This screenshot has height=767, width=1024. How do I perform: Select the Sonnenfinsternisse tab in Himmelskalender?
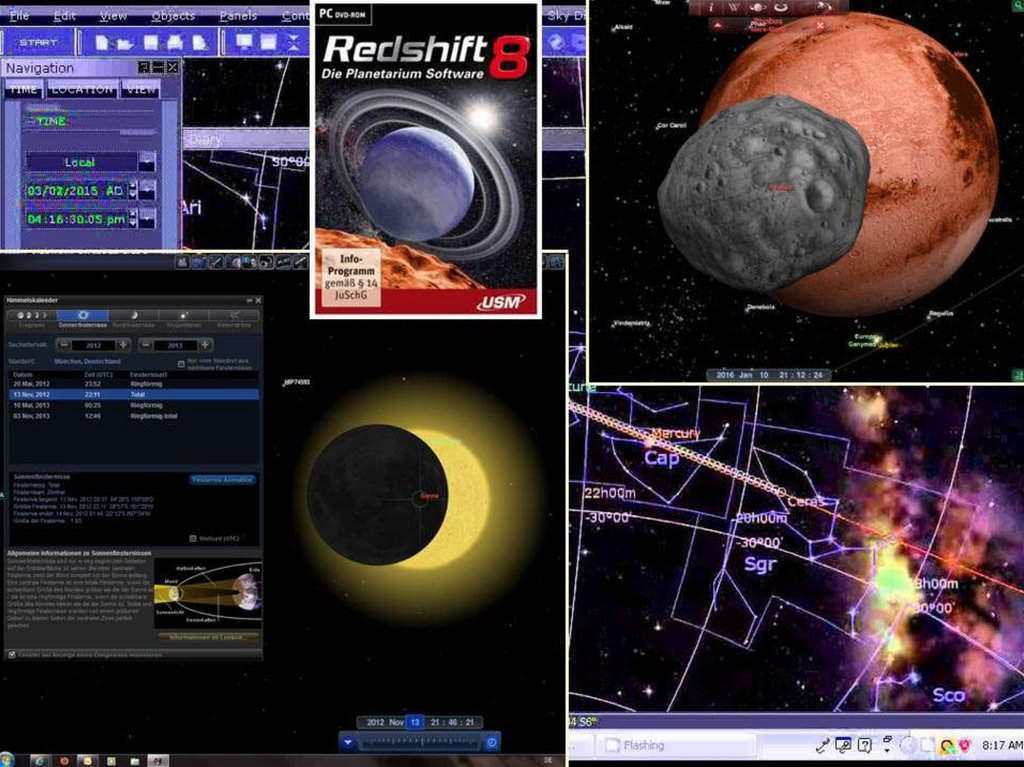(83, 318)
